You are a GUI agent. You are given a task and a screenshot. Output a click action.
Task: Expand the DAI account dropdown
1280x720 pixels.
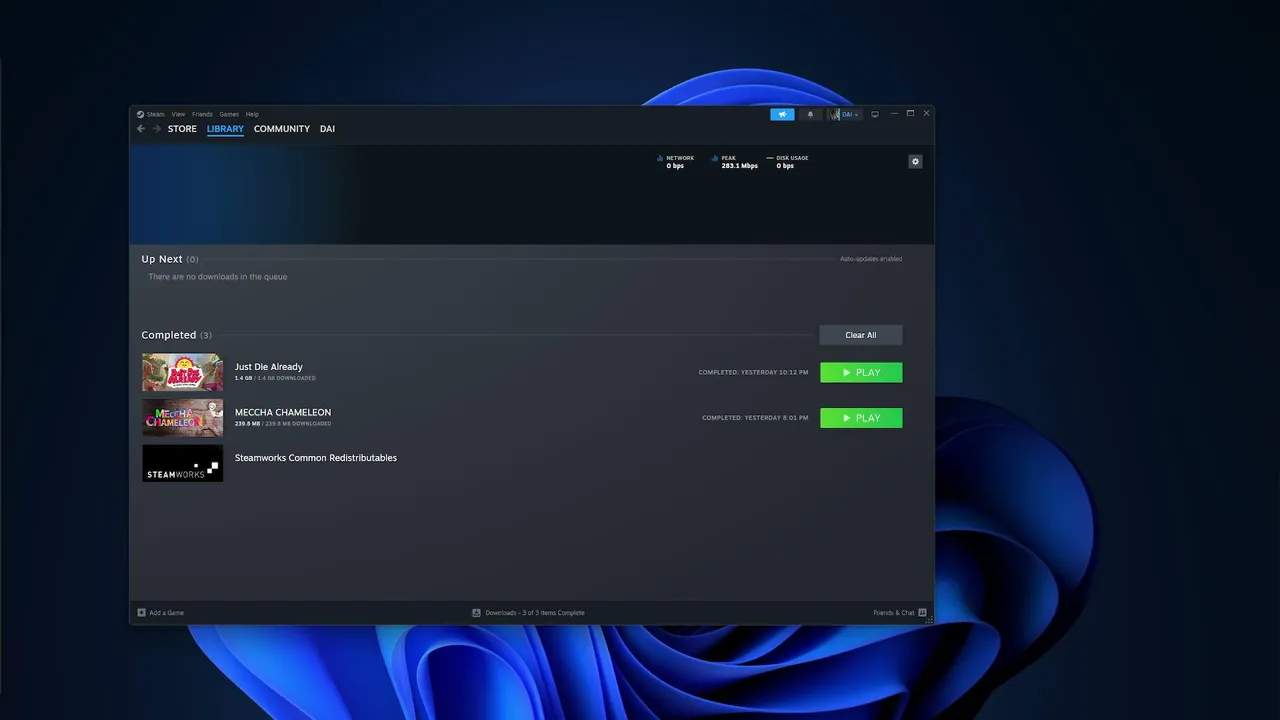[850, 114]
